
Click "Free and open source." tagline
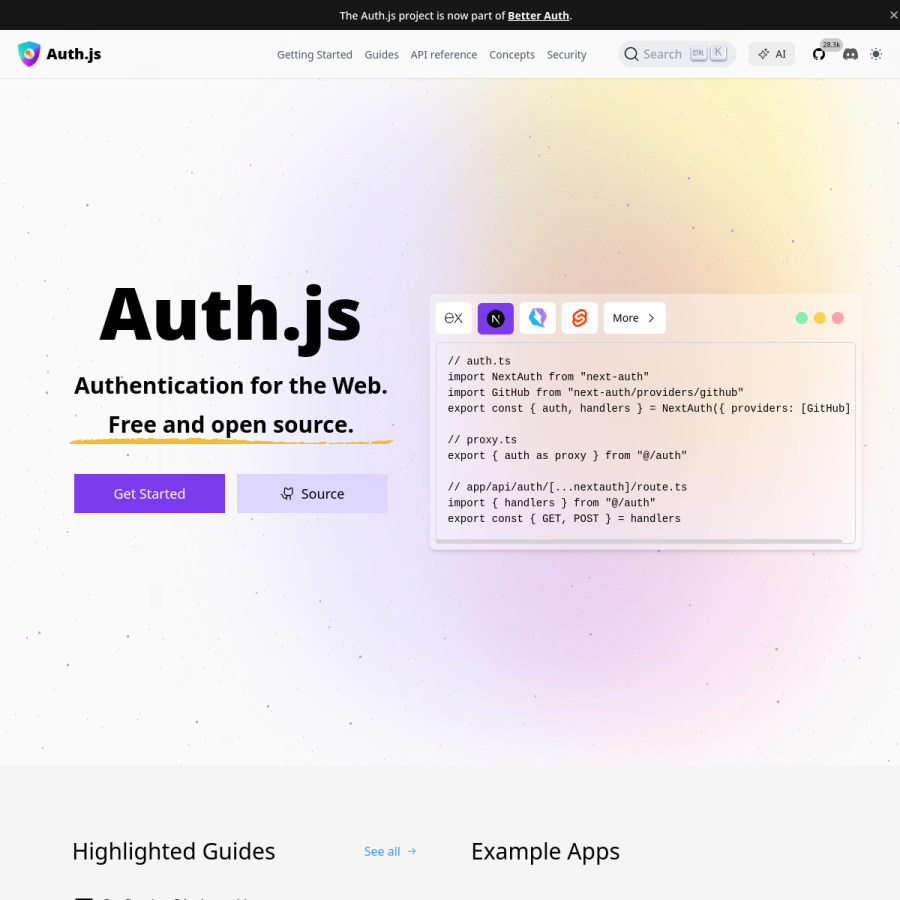point(231,425)
